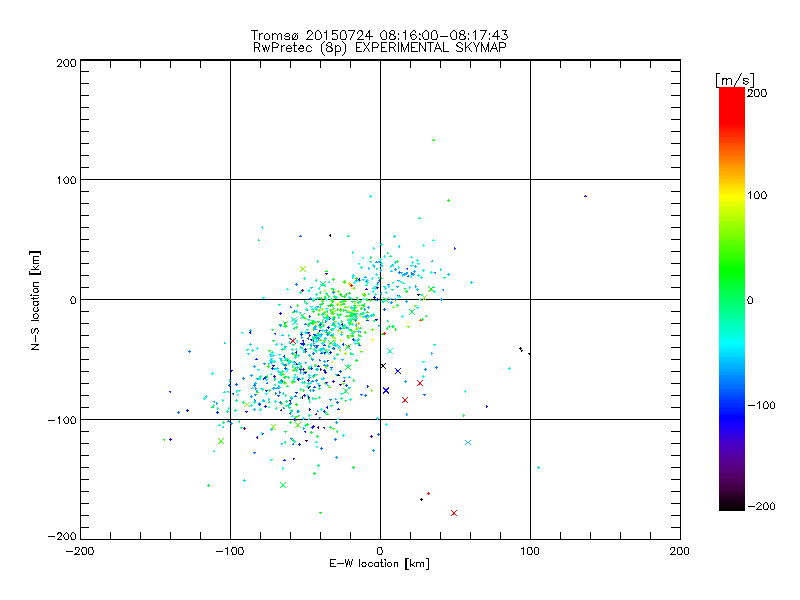
Task: Click the red X marker at the bottom near 50 km east
Action: pos(454,513)
